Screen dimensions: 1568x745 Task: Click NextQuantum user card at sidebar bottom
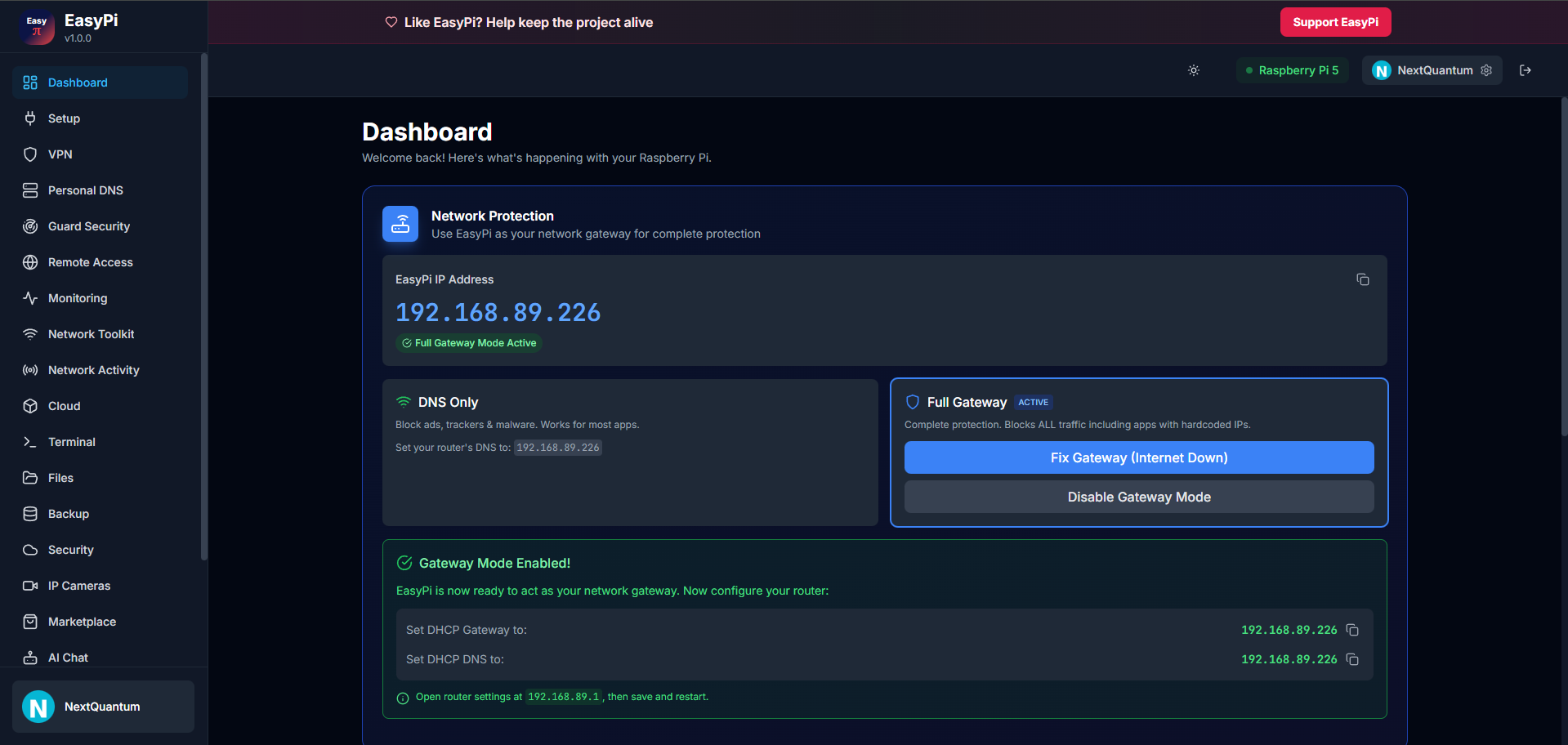coord(103,707)
